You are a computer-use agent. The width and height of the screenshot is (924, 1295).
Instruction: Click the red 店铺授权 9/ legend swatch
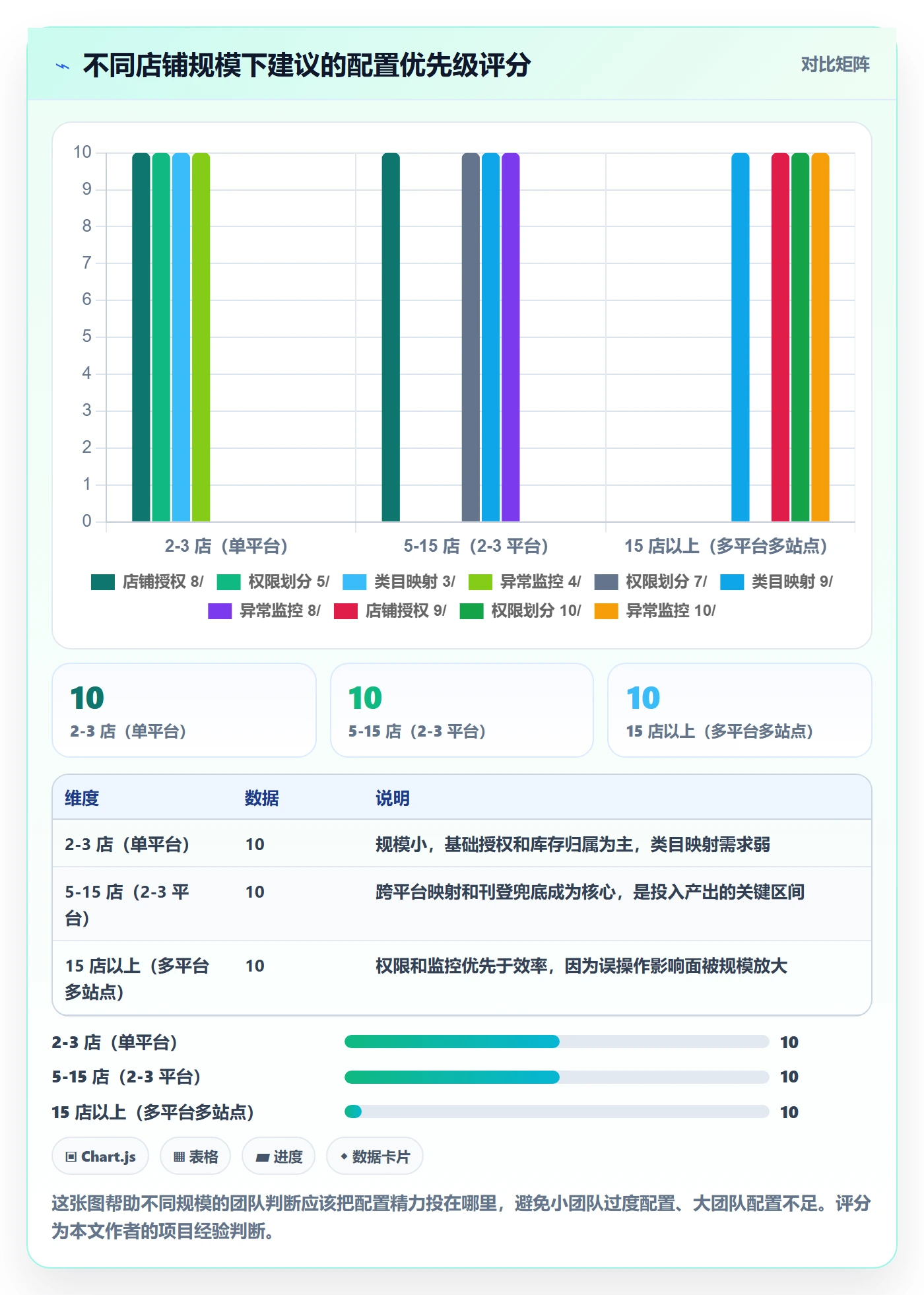click(346, 611)
